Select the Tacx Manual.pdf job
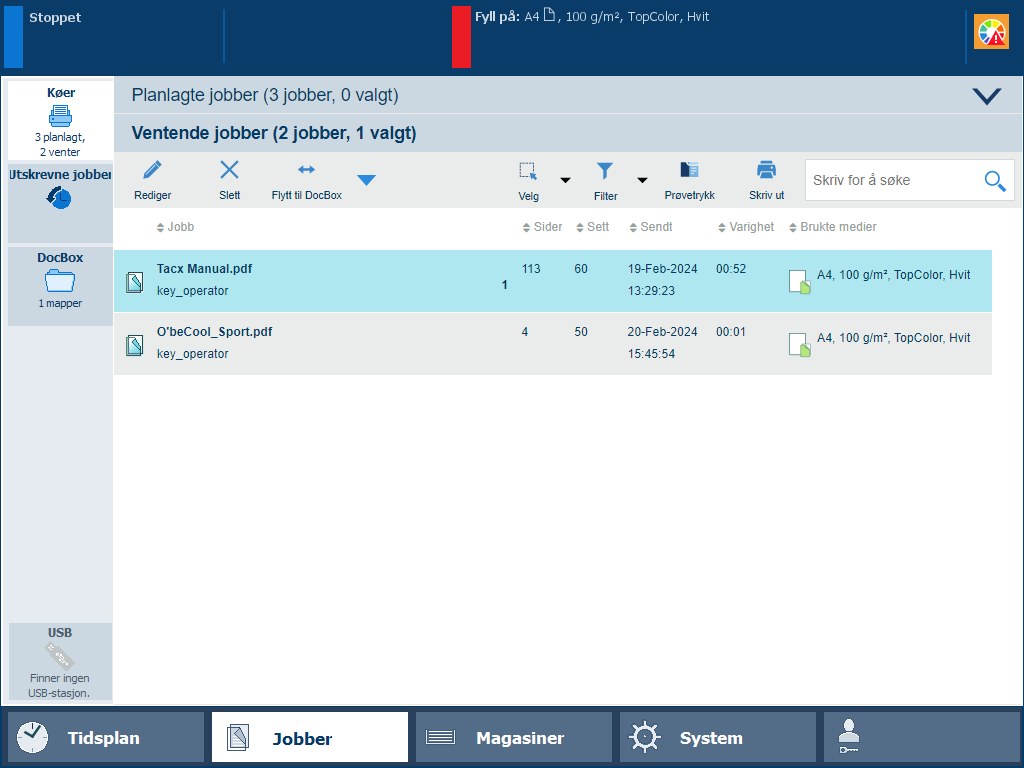The image size is (1024, 768). [552, 281]
